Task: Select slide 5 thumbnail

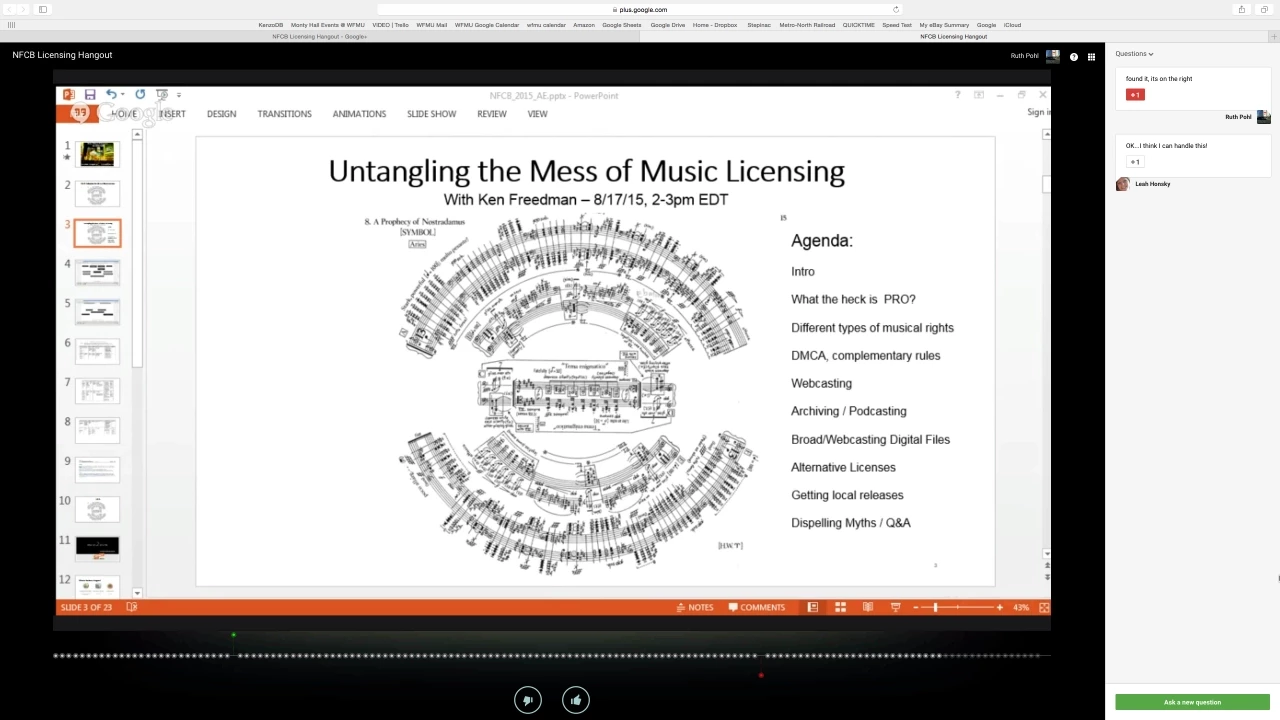Action: [x=97, y=311]
